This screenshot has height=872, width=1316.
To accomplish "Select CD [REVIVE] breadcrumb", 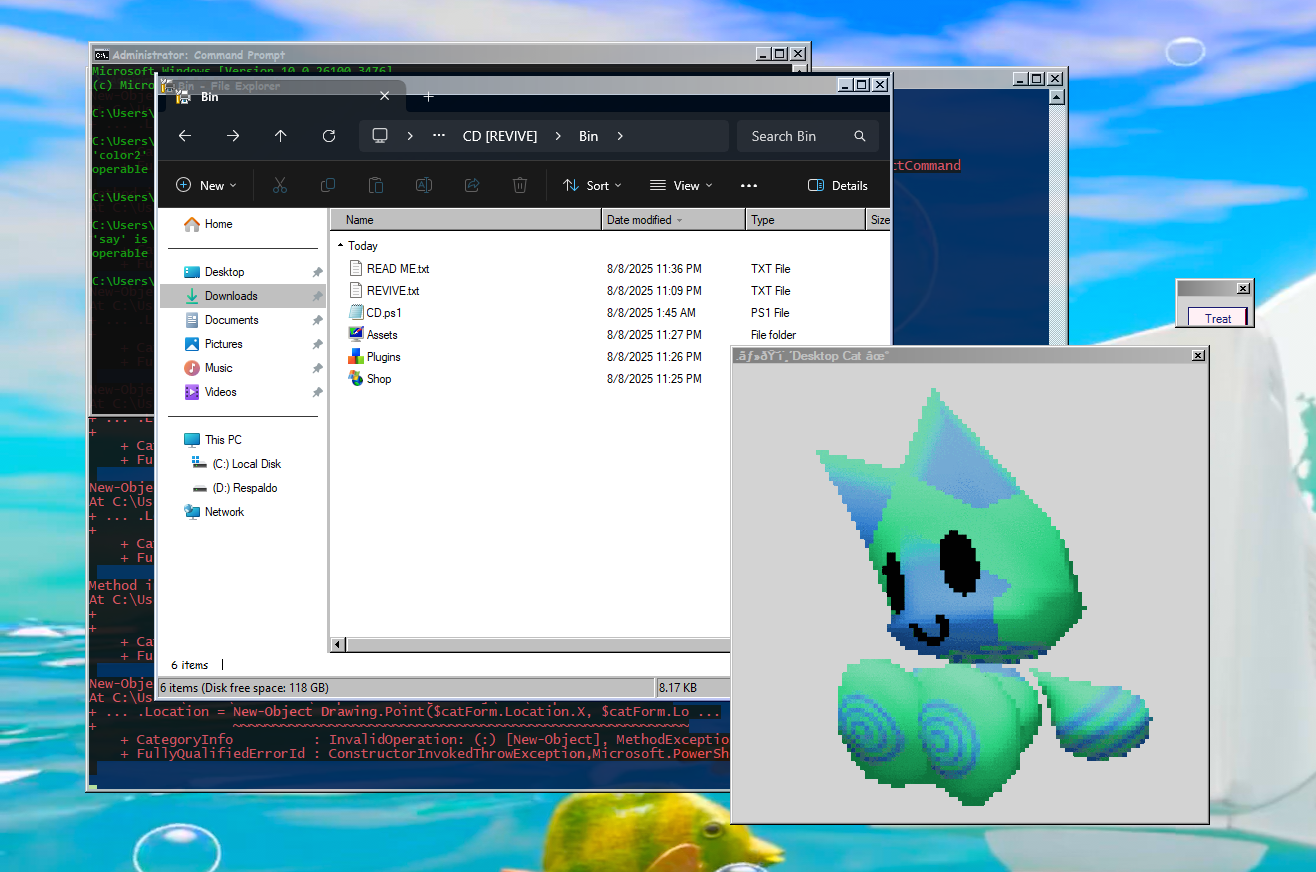I will (500, 136).
